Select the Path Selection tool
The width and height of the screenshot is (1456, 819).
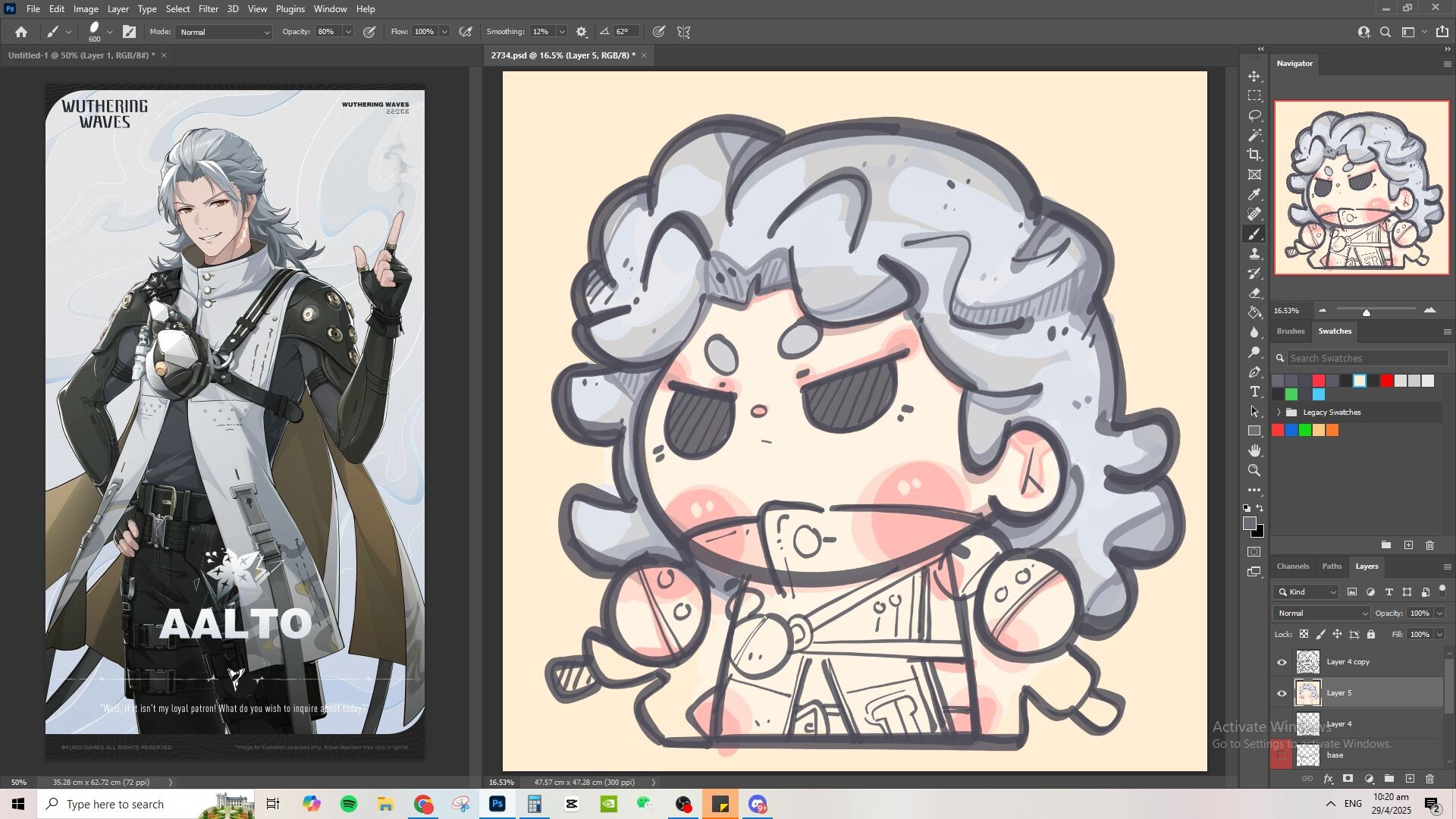(x=1254, y=412)
